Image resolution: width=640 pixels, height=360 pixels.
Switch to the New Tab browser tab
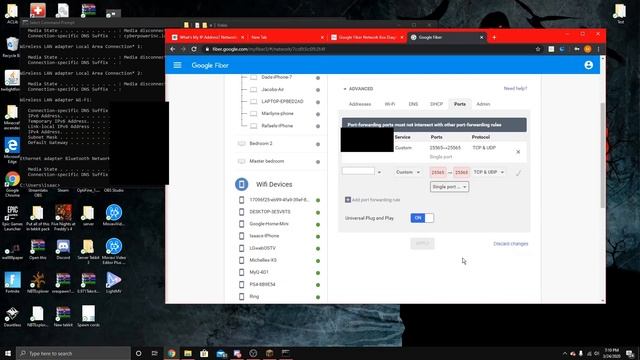(x=287, y=37)
